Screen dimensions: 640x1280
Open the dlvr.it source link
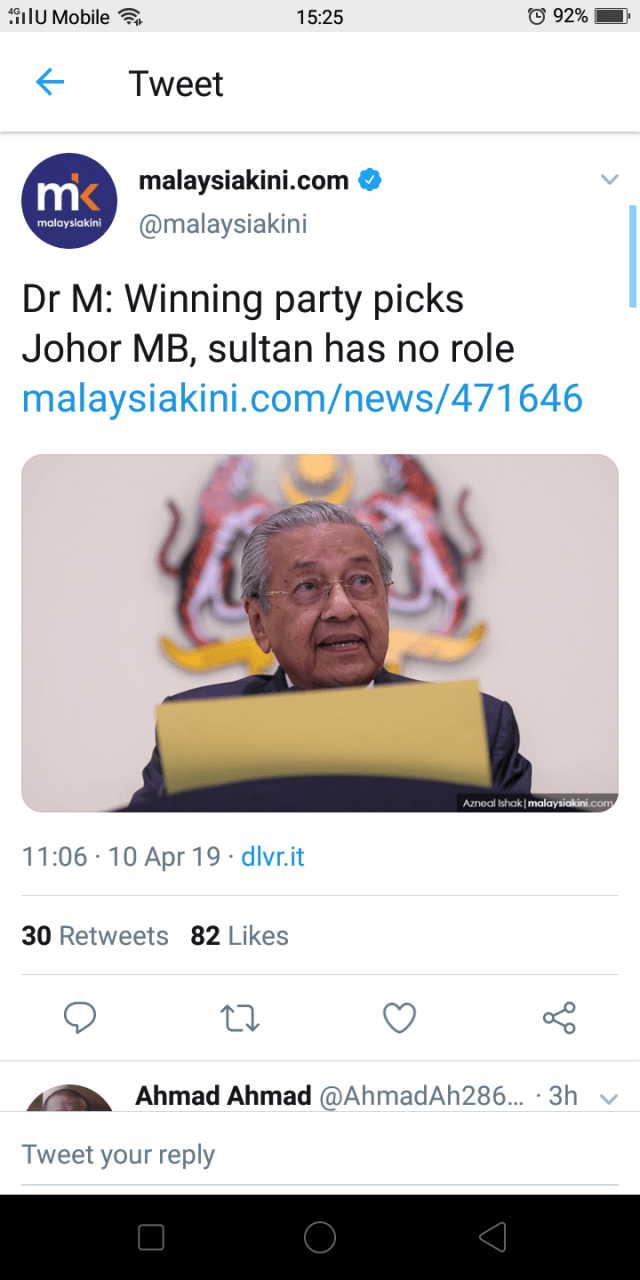(273, 857)
